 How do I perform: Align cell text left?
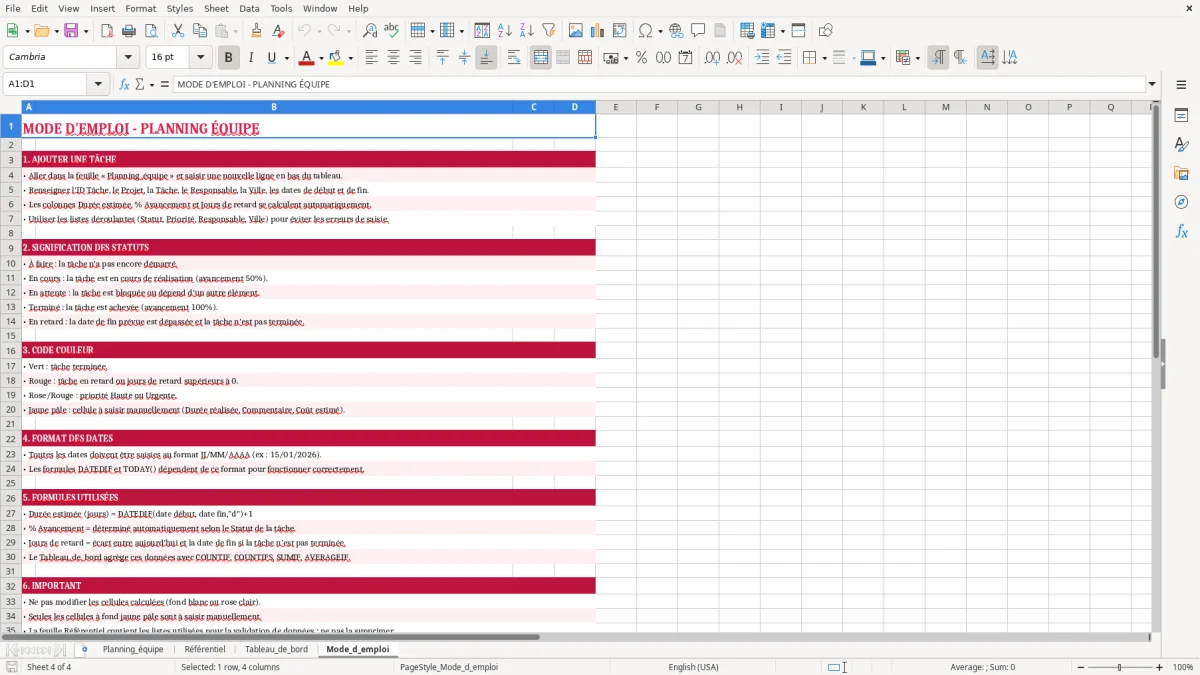tap(371, 58)
